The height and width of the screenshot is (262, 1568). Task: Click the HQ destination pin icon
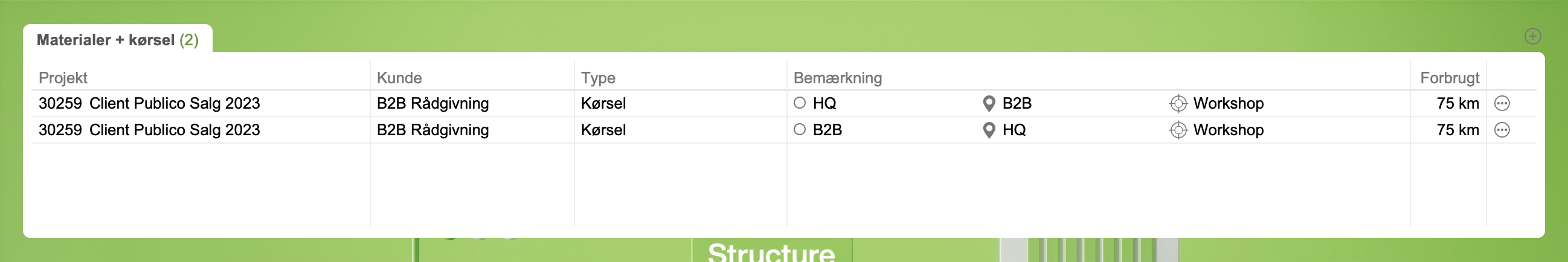click(989, 130)
